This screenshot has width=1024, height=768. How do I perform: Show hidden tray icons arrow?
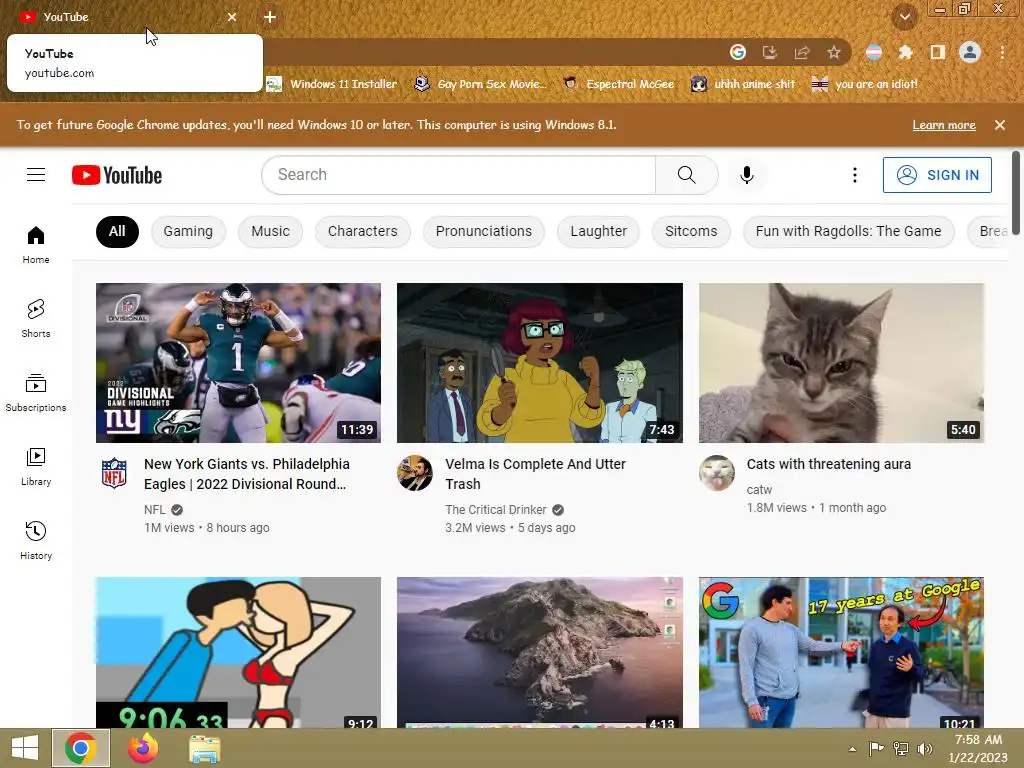click(x=852, y=749)
